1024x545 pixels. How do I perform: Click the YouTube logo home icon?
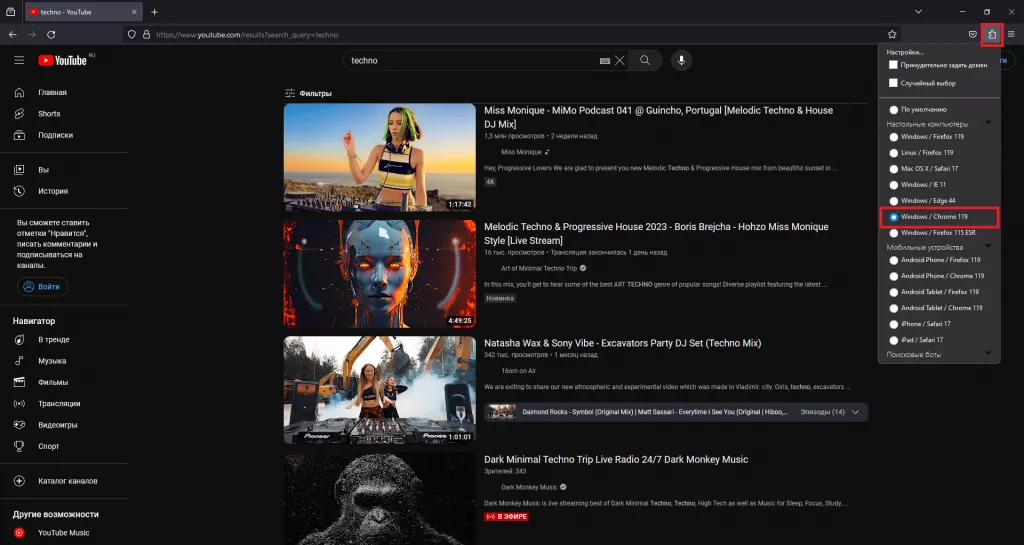click(x=62, y=60)
